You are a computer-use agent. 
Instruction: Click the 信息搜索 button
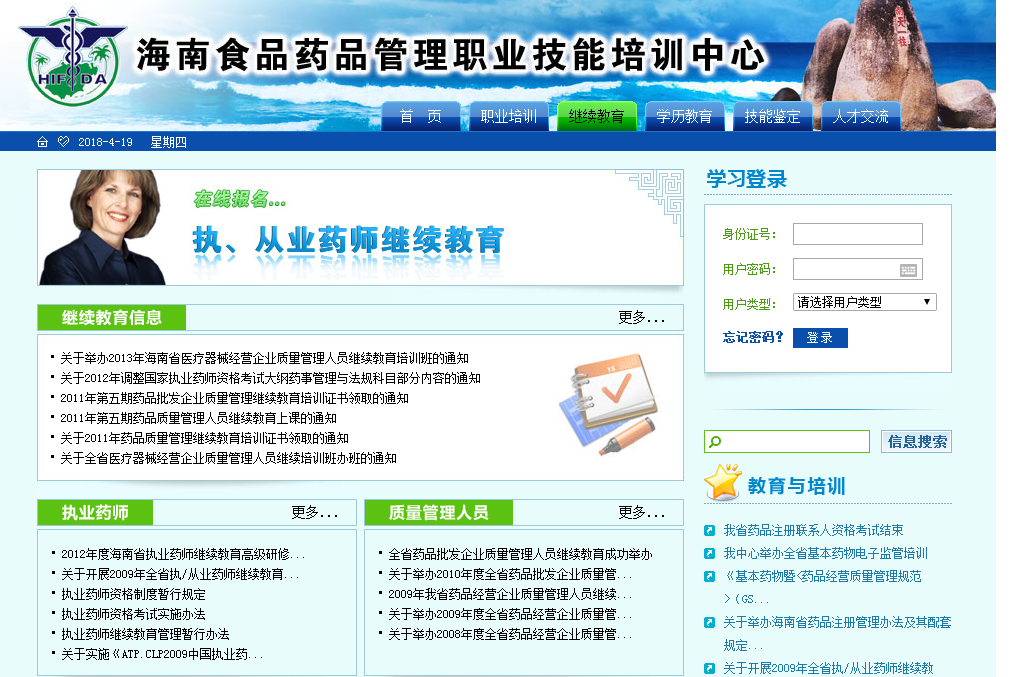point(916,442)
